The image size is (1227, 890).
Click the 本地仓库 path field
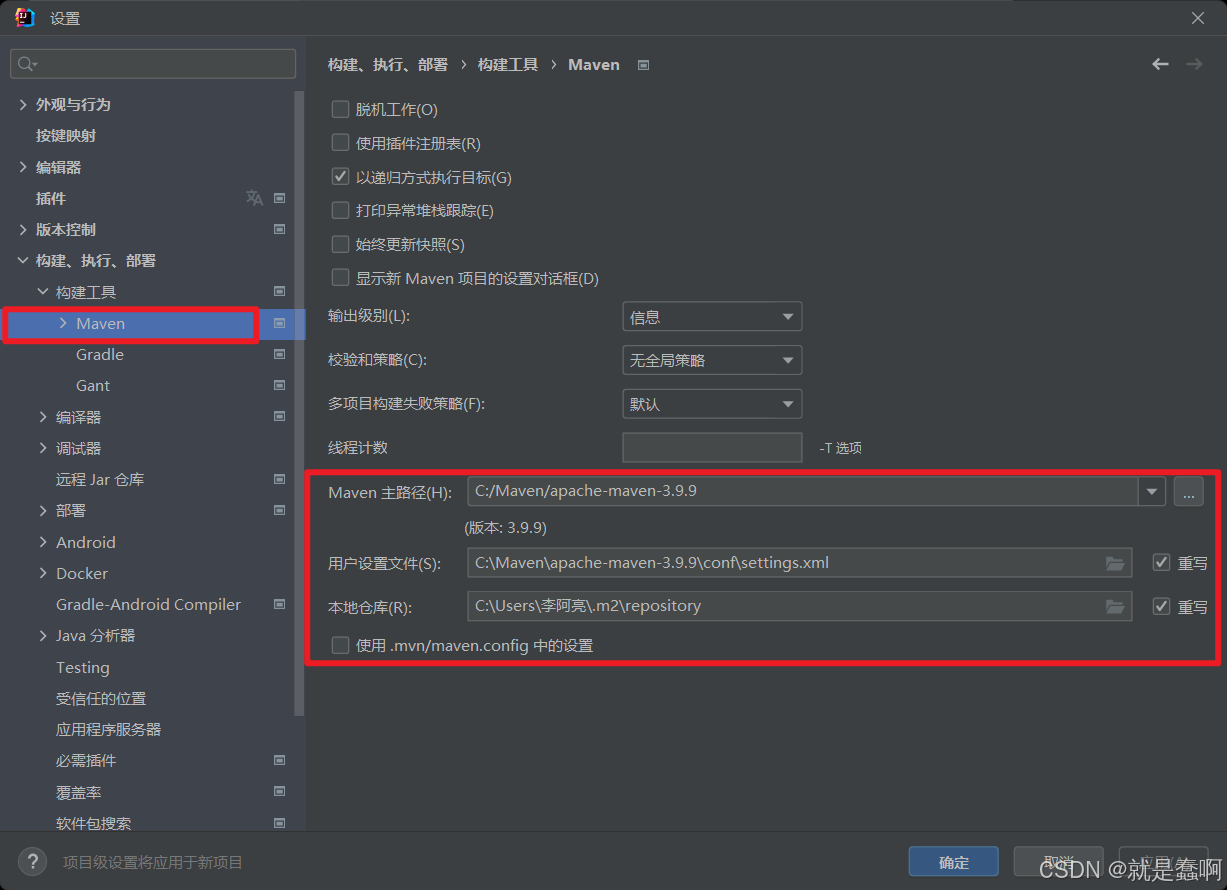[800, 606]
